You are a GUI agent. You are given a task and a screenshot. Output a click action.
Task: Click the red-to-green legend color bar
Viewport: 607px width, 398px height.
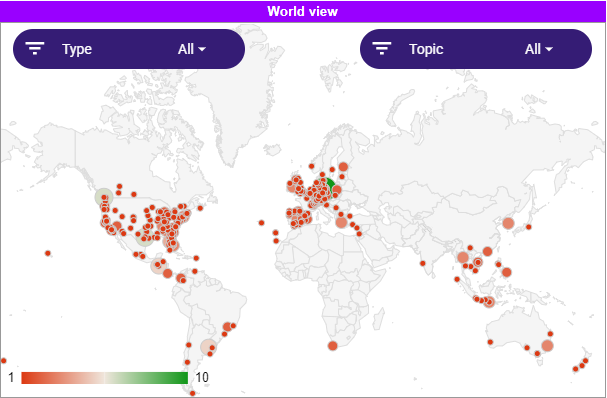tap(105, 377)
